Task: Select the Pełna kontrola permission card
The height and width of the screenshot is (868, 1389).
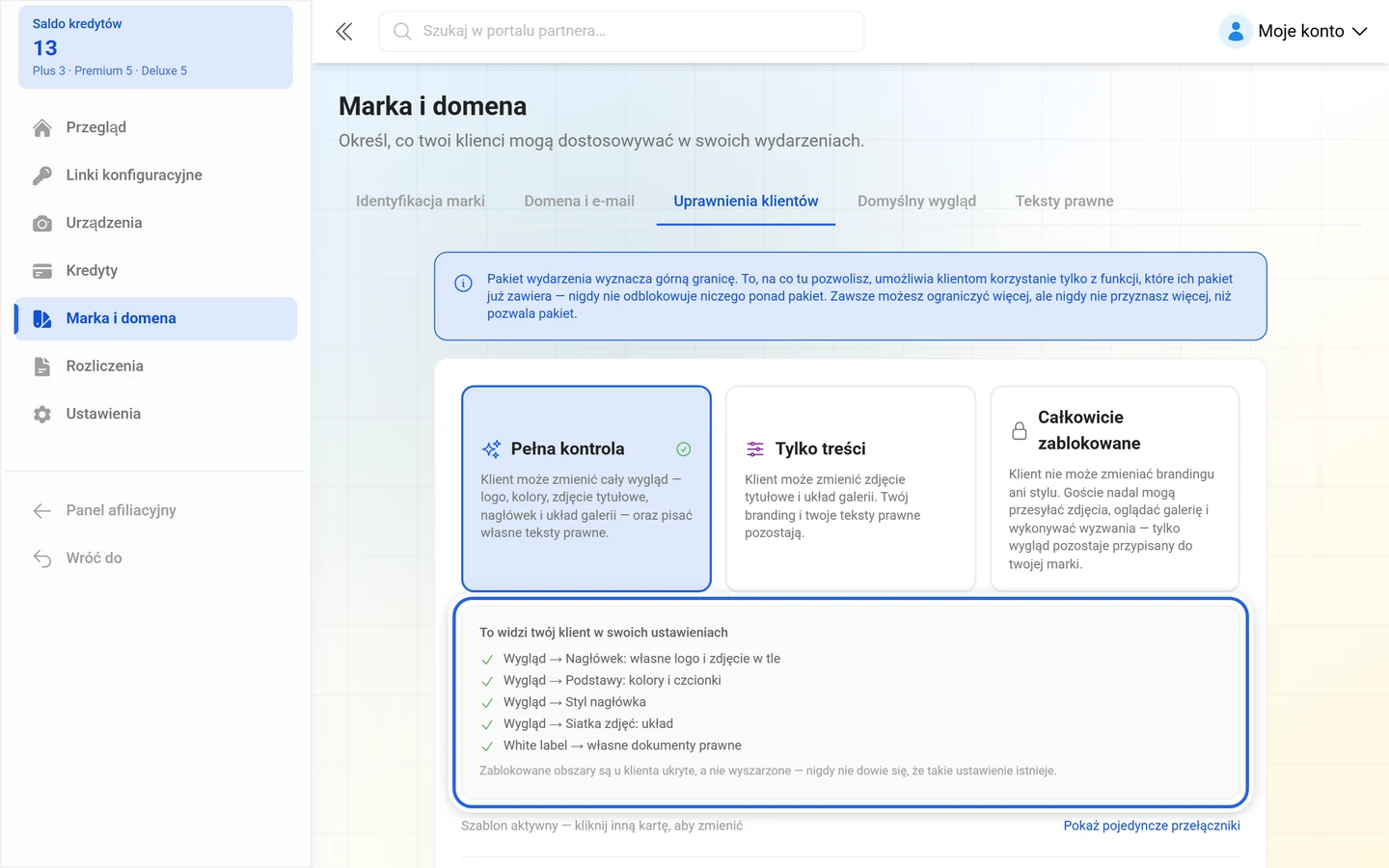Action: point(586,489)
